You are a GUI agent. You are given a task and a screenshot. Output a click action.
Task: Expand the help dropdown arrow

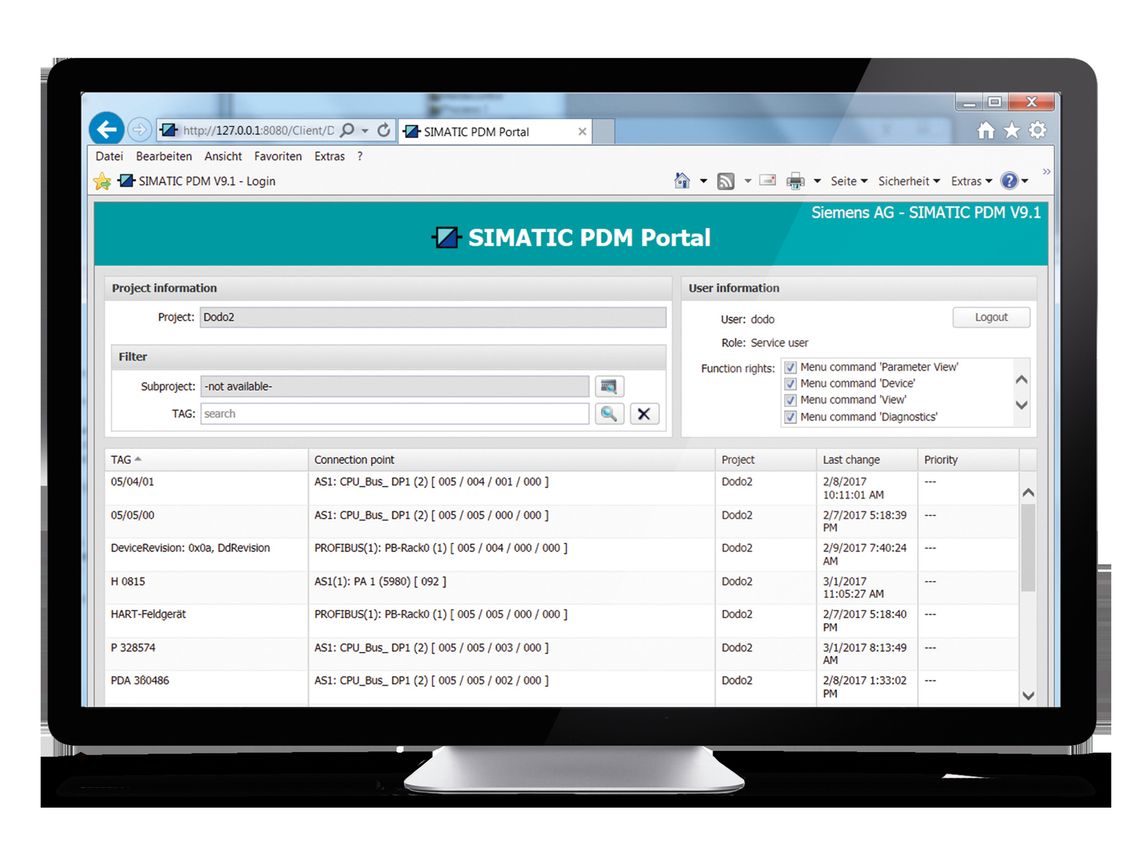point(1025,182)
